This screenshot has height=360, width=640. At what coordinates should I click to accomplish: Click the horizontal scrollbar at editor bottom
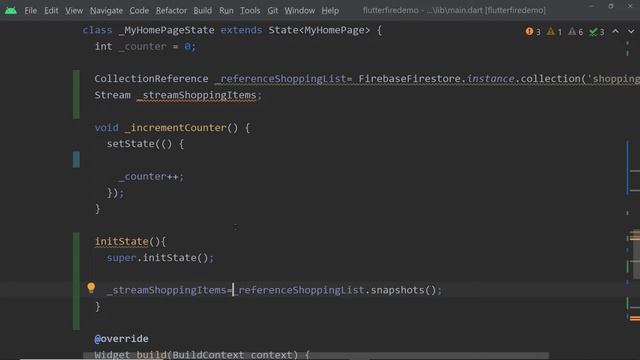316,356
